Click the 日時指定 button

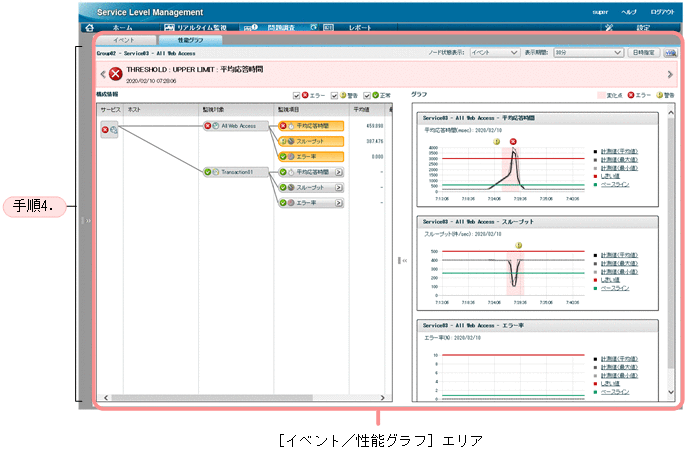(x=644, y=53)
